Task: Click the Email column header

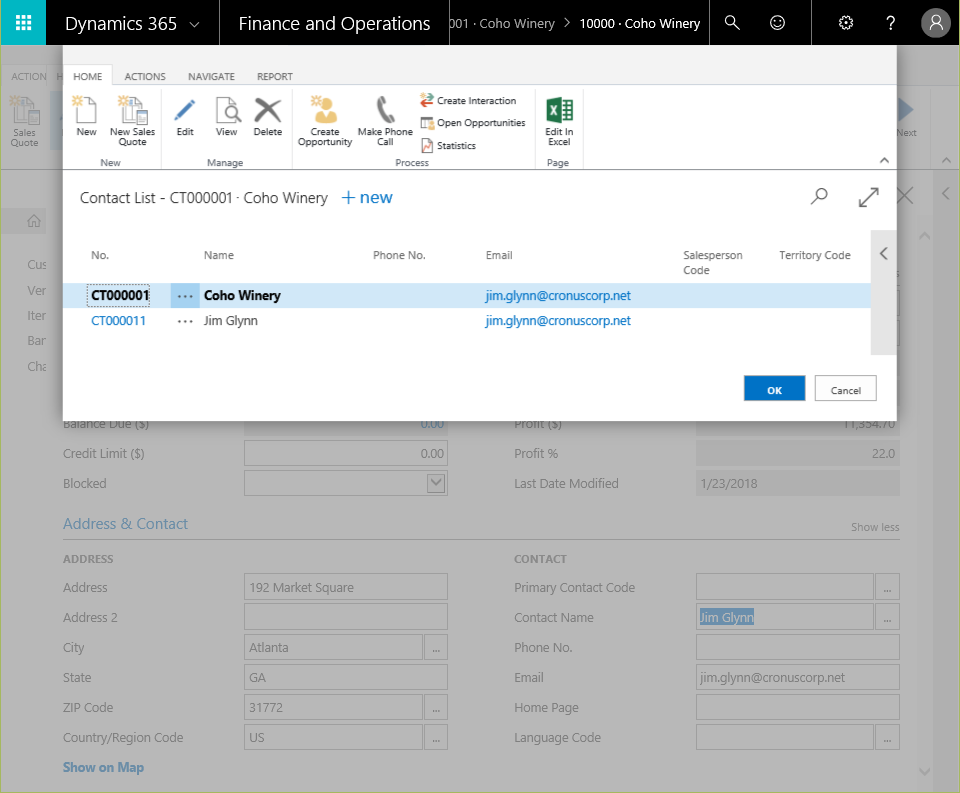Action: point(499,255)
